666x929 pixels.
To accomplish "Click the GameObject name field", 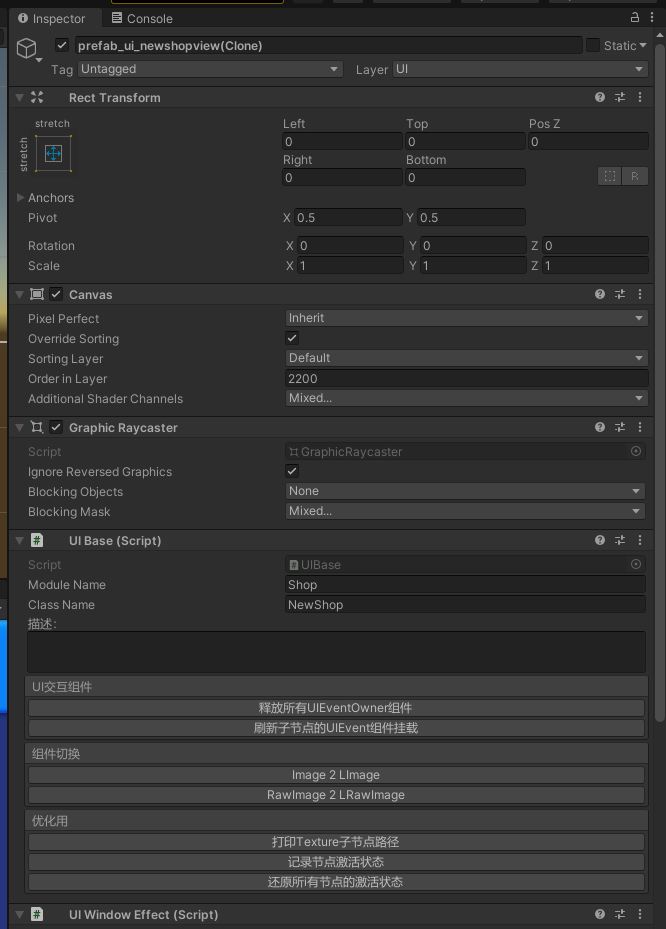I will [329, 46].
